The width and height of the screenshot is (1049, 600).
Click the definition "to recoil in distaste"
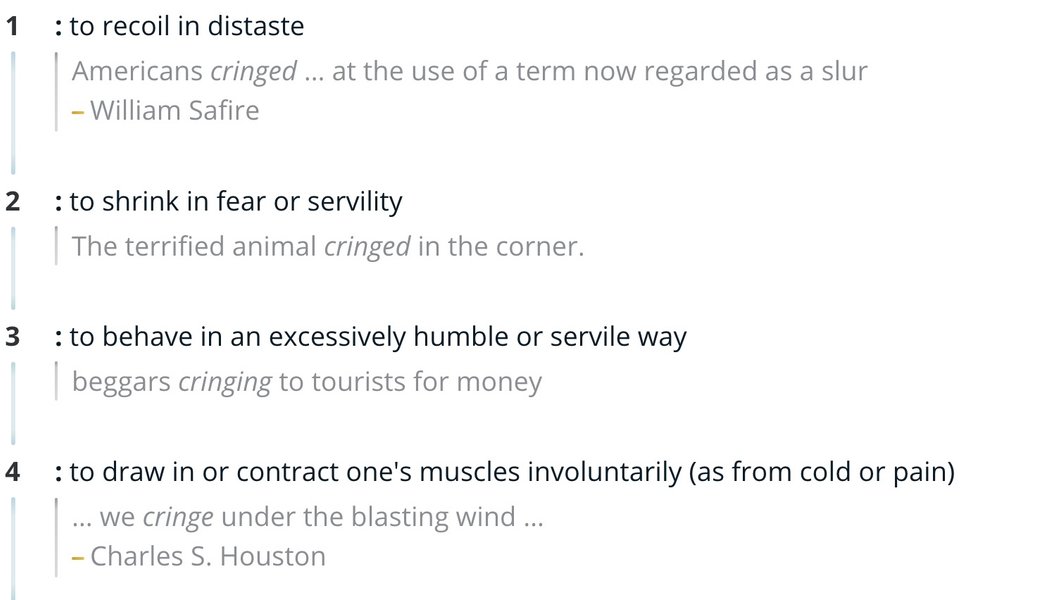[186, 26]
